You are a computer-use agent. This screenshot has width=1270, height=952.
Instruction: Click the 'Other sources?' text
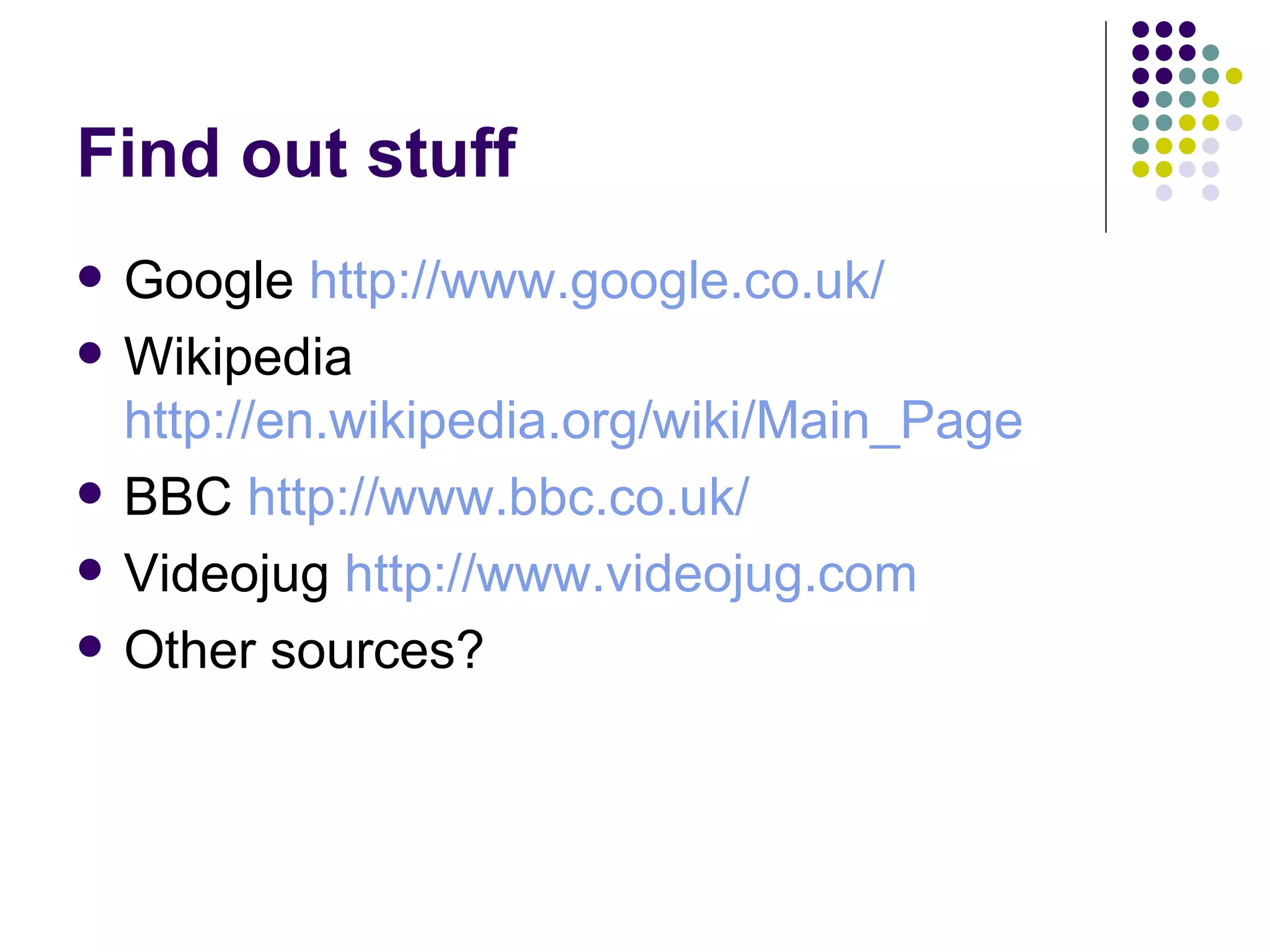tap(304, 650)
